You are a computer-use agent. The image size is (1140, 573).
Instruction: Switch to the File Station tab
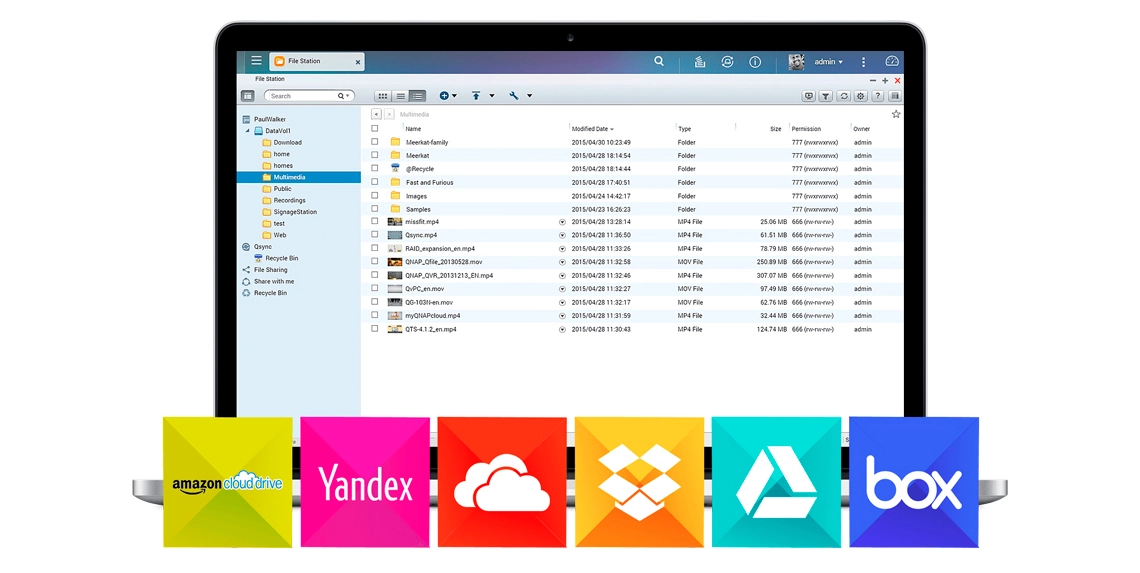point(317,62)
